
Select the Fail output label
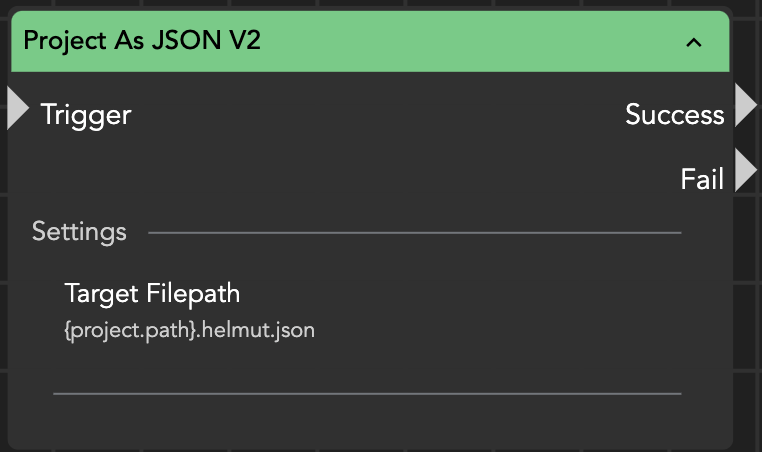[x=702, y=179]
